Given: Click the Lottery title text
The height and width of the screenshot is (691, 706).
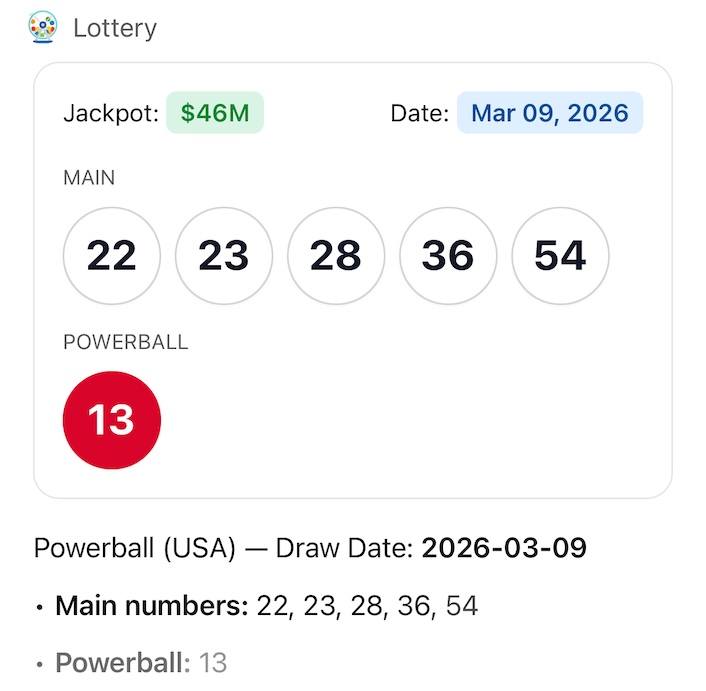Looking at the screenshot, I should click(x=115, y=27).
